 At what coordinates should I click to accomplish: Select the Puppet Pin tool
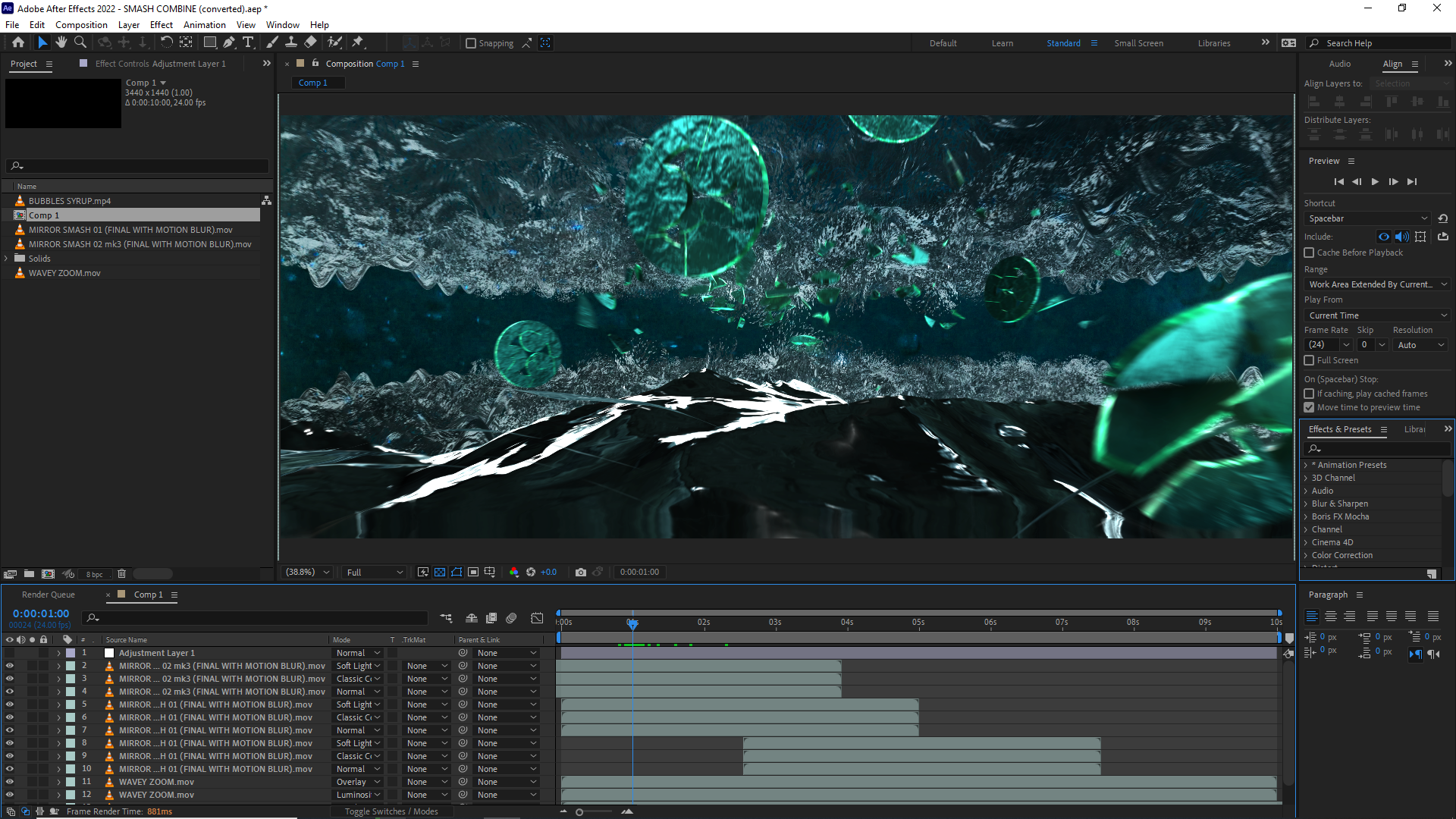point(358,42)
